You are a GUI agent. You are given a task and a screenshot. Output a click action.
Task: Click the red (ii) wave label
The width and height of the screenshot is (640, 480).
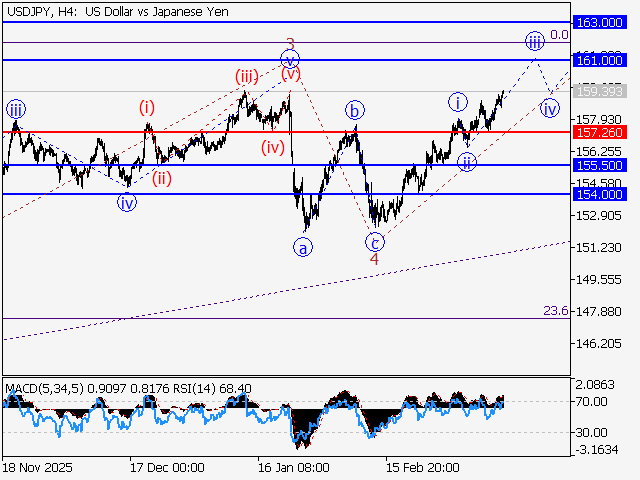pyautogui.click(x=161, y=180)
